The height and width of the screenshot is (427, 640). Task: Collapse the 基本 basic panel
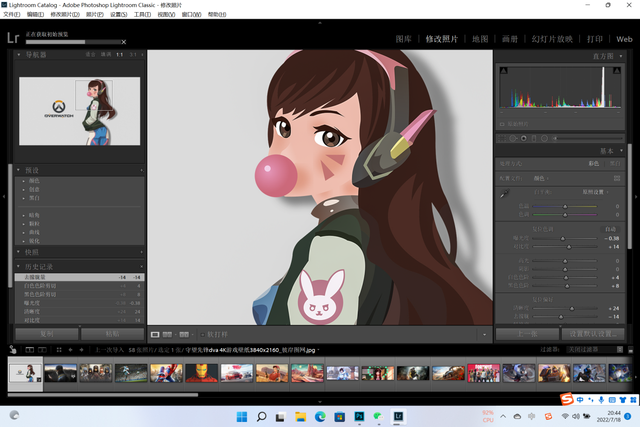621,151
